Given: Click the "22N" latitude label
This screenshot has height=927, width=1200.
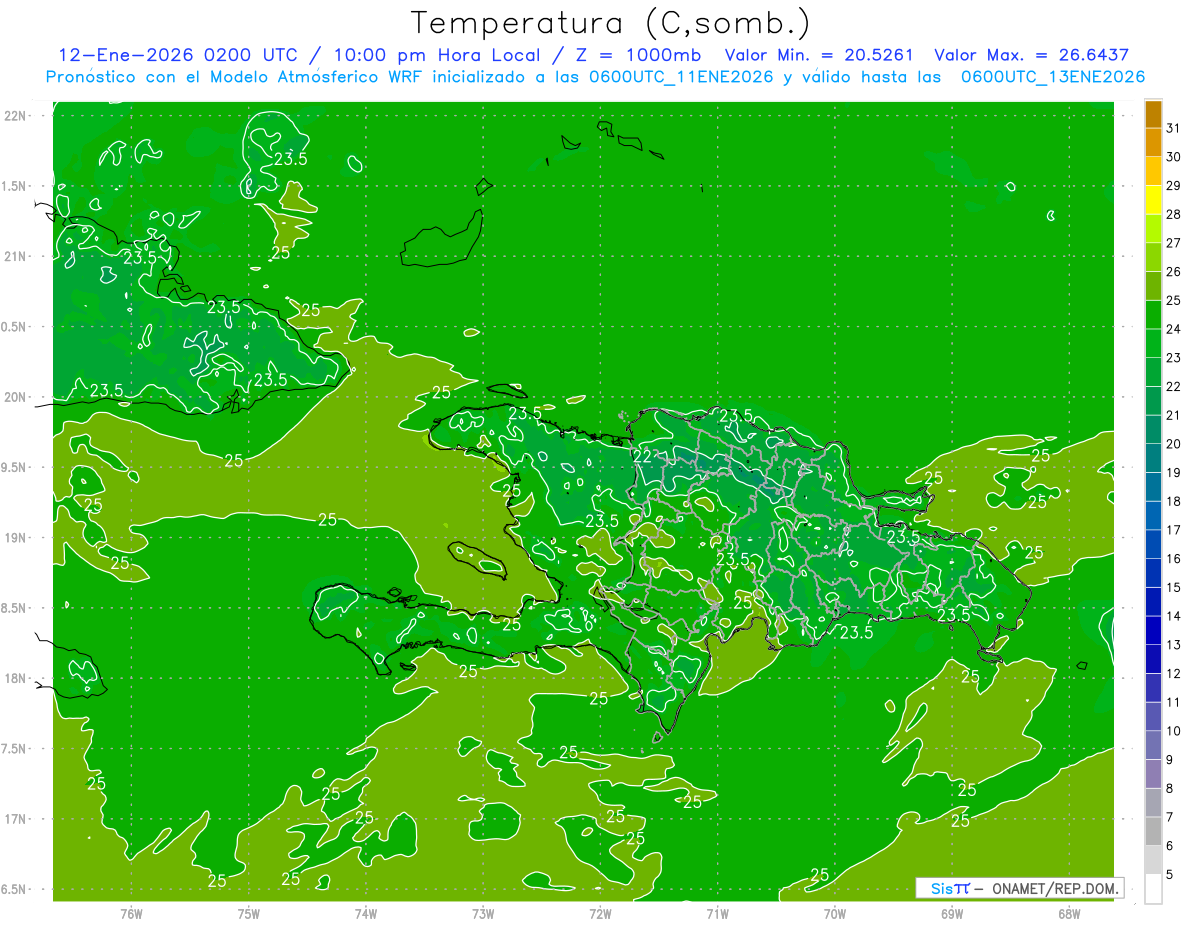Looking at the screenshot, I should point(17,116).
